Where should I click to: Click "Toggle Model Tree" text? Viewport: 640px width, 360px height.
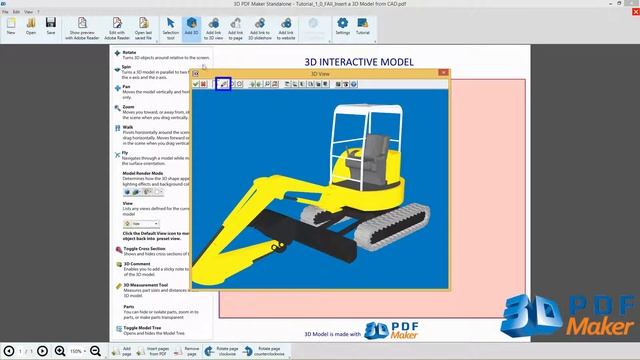[x=142, y=328]
